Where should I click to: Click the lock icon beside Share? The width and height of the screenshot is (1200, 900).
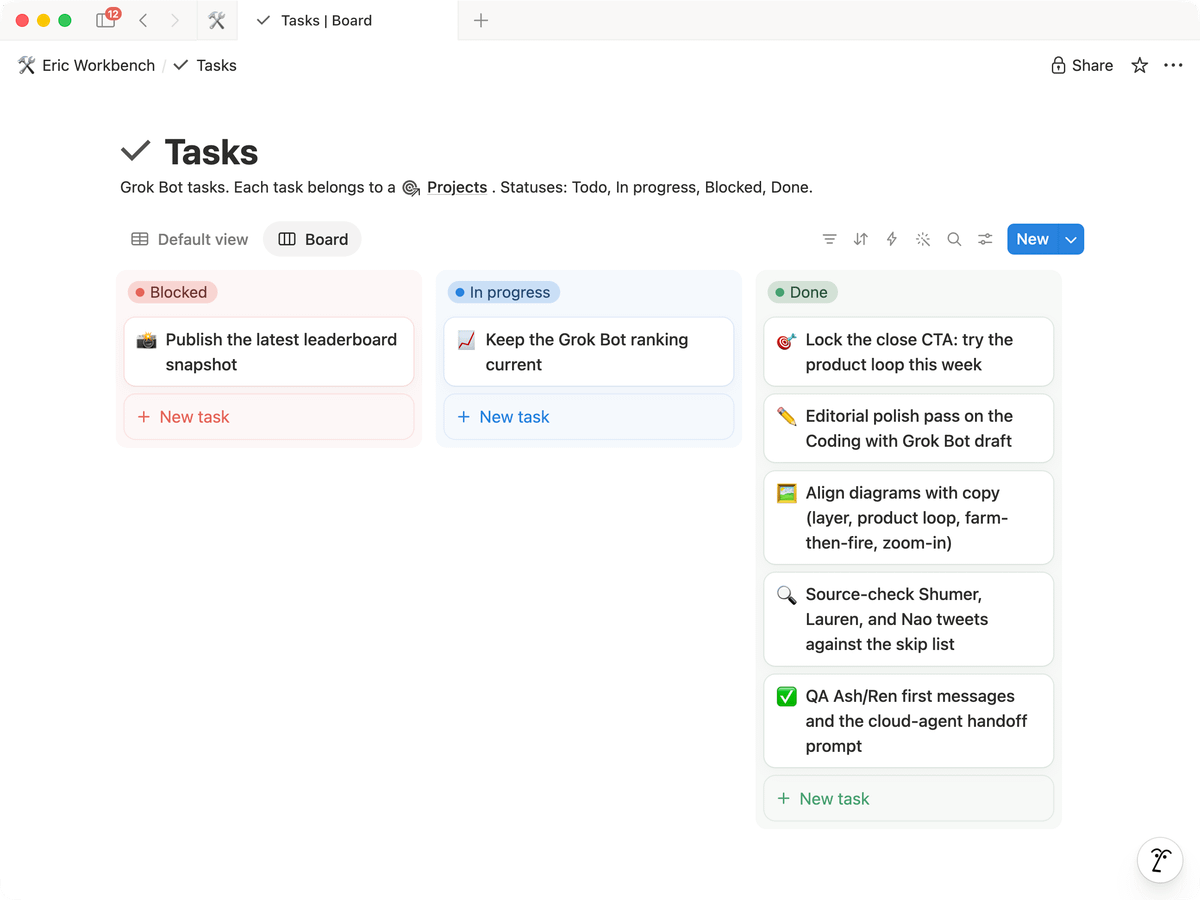pyautogui.click(x=1058, y=65)
